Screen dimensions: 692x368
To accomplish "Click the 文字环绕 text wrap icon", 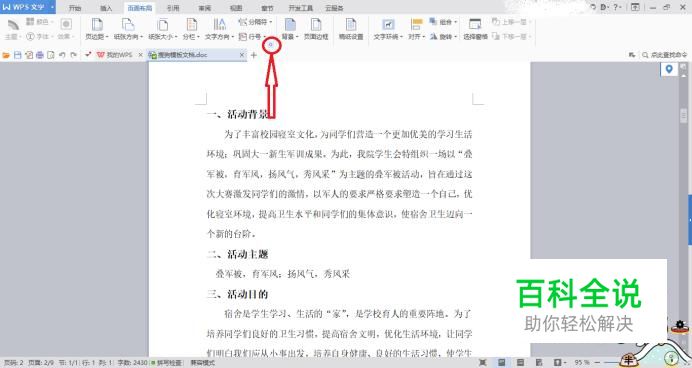I will [x=388, y=24].
